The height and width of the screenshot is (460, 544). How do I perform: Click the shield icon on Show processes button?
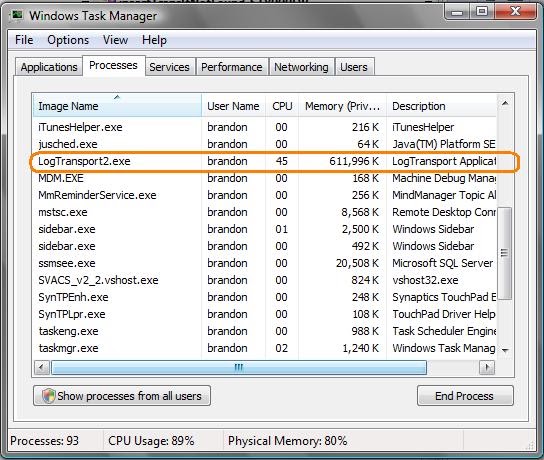(48, 396)
